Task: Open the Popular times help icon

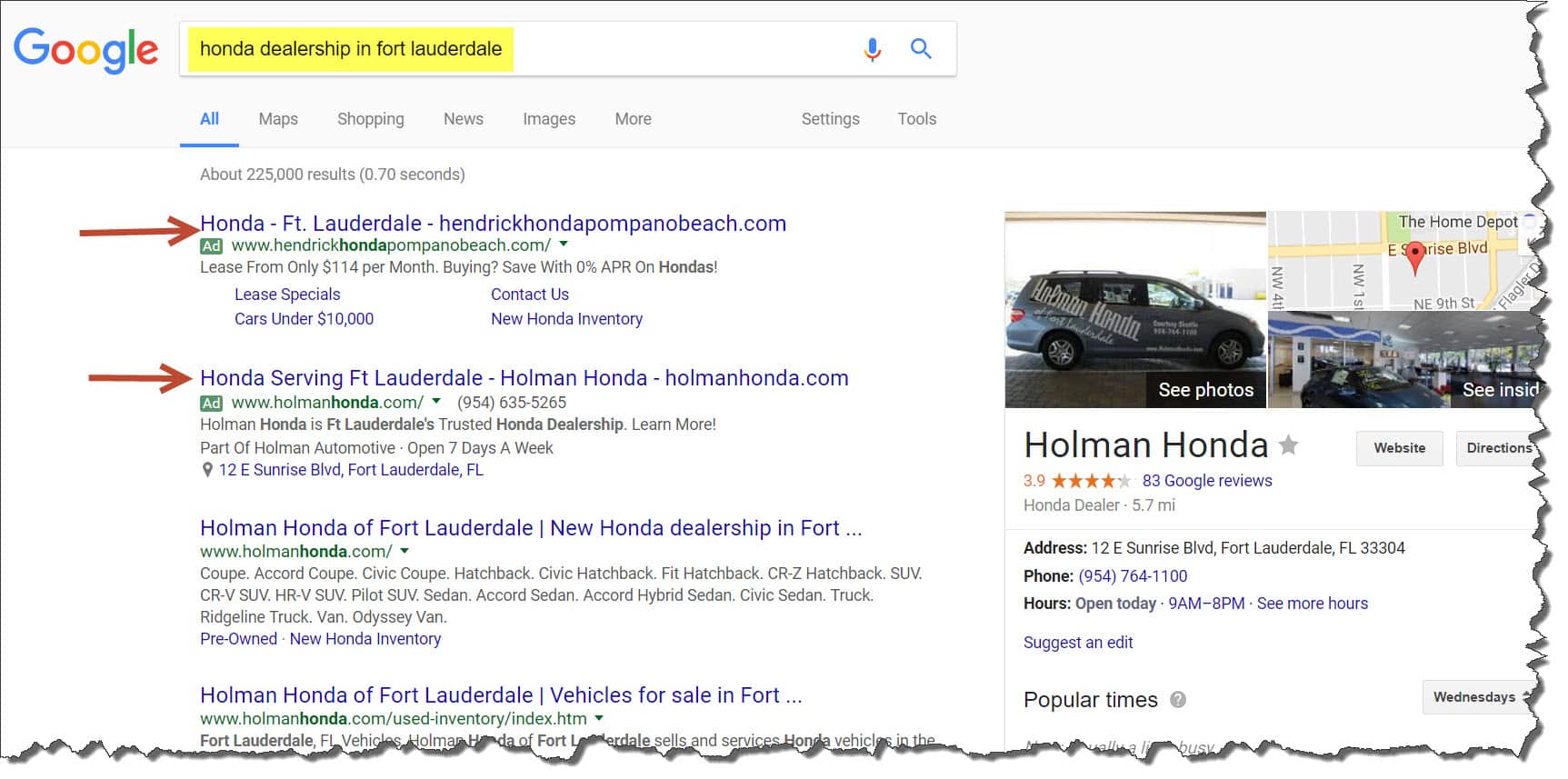Action: [1177, 700]
